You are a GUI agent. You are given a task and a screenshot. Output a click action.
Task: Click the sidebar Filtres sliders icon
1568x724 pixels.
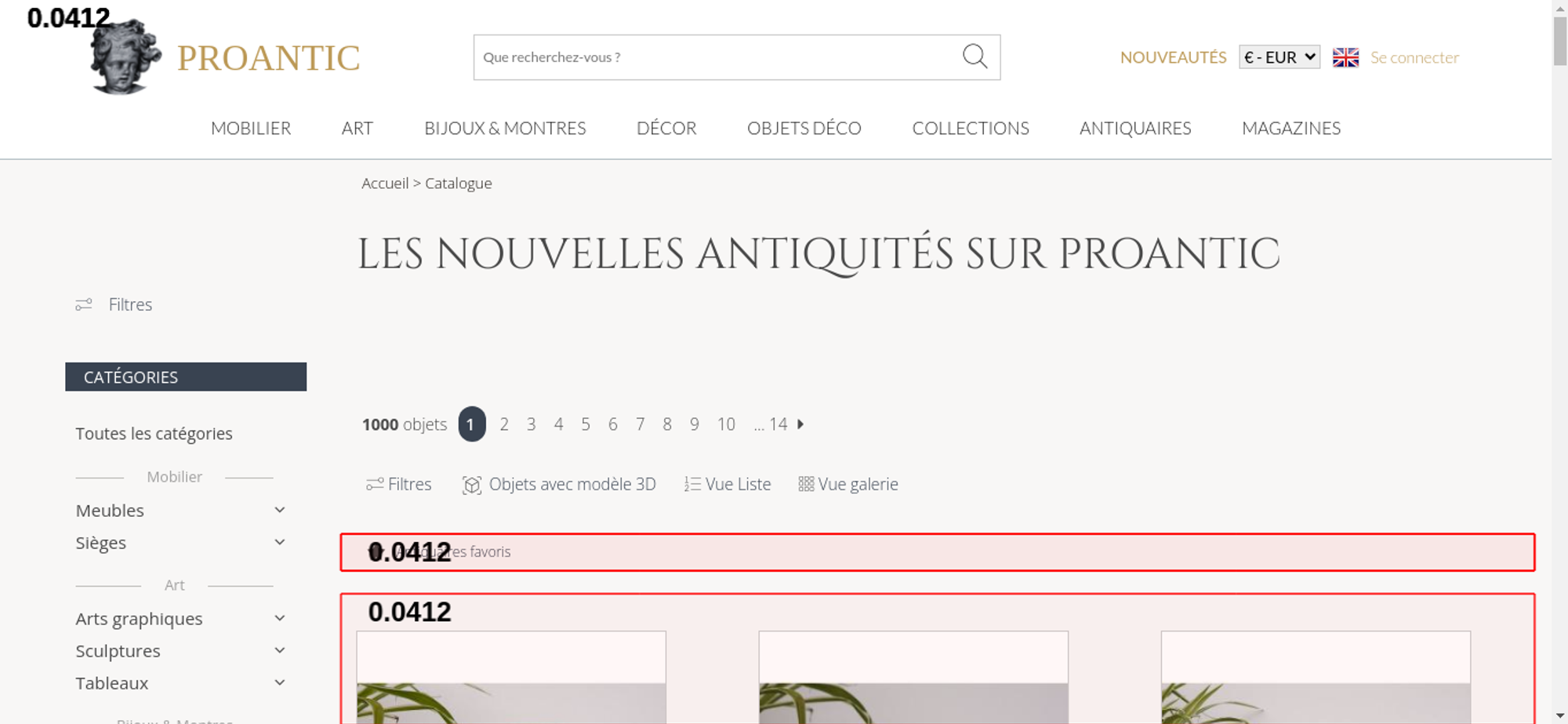pos(83,304)
